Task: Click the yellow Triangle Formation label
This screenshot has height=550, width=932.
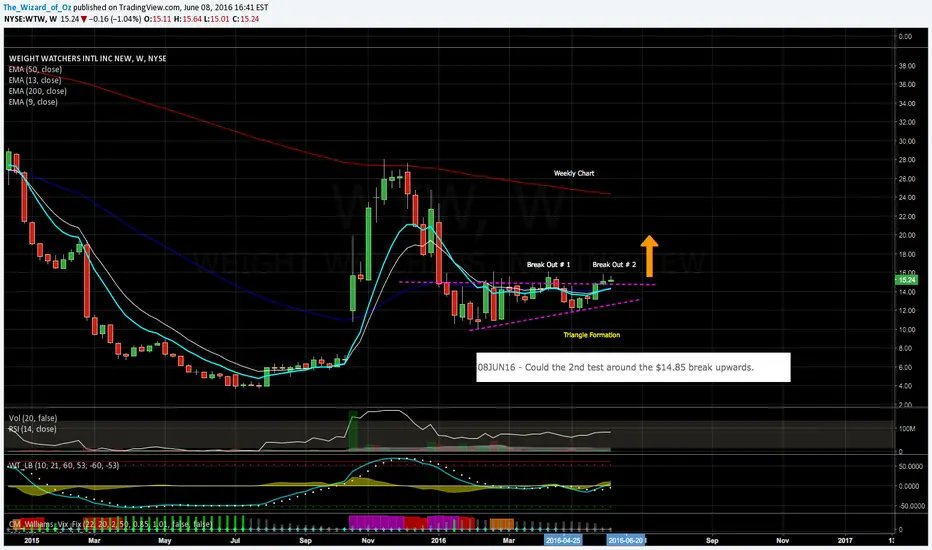Action: [x=591, y=335]
